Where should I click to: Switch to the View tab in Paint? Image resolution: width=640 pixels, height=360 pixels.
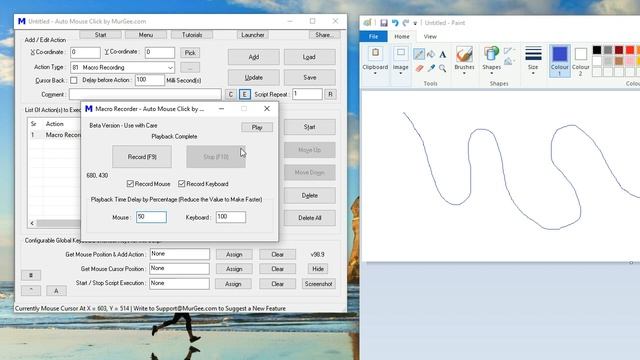(x=430, y=36)
